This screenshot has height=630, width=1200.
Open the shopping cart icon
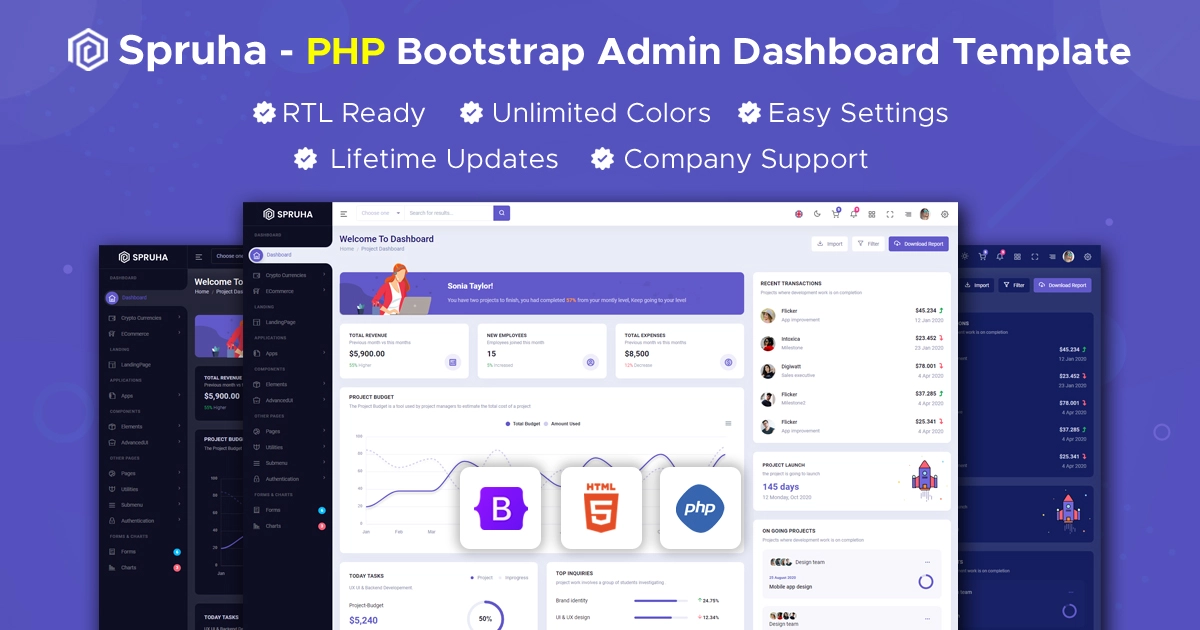coord(835,214)
